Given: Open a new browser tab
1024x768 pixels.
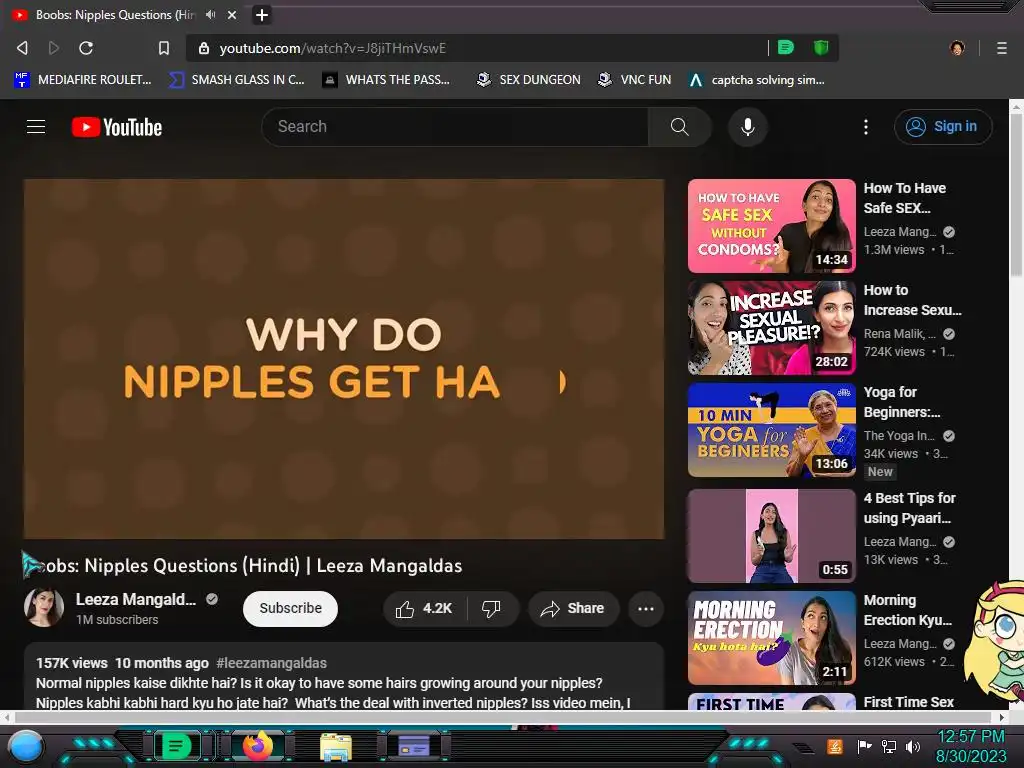Looking at the screenshot, I should tap(262, 14).
